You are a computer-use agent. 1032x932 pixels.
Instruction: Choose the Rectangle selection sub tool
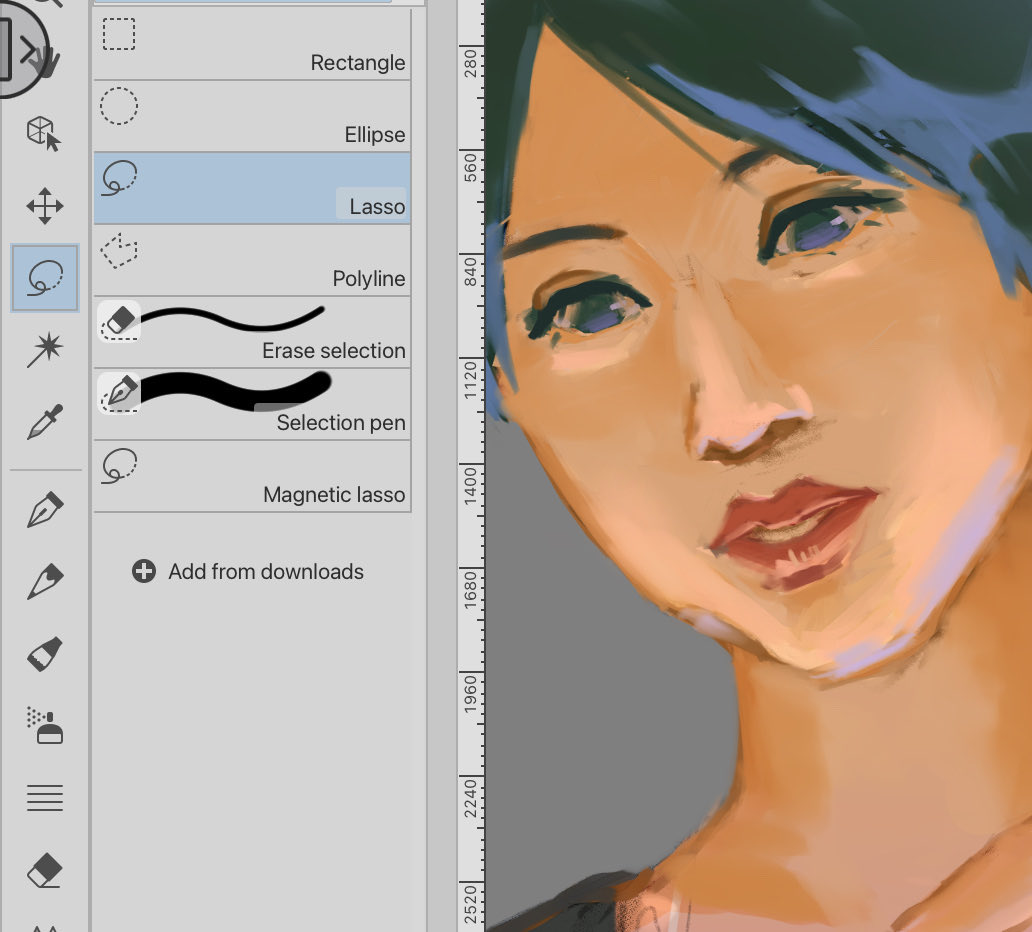click(x=252, y=44)
